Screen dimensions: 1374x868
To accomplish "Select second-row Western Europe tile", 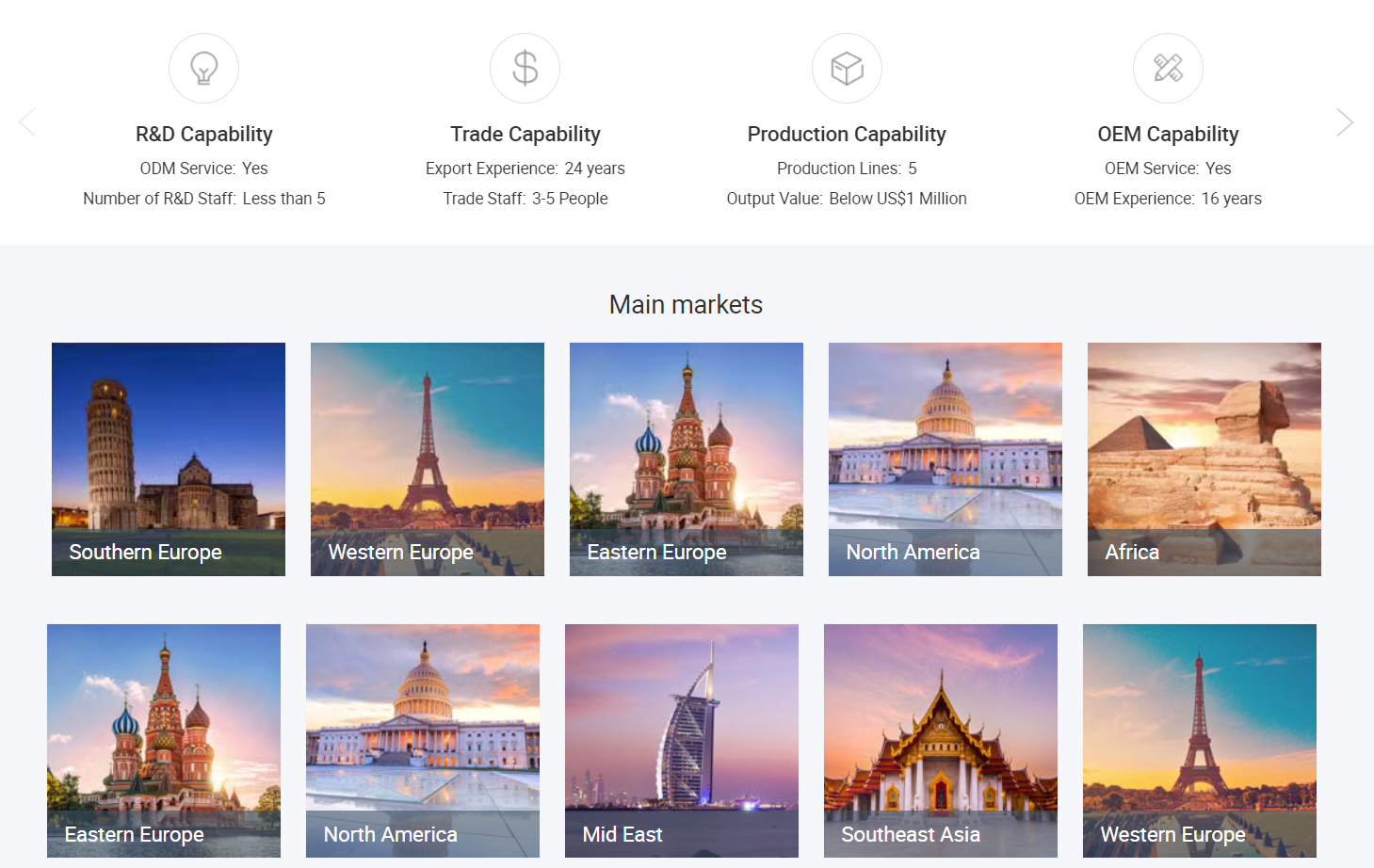I will [1200, 741].
